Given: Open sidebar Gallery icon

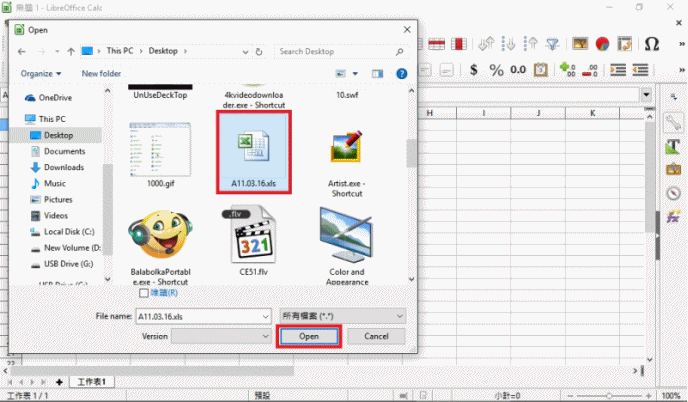Looking at the screenshot, I should (673, 169).
